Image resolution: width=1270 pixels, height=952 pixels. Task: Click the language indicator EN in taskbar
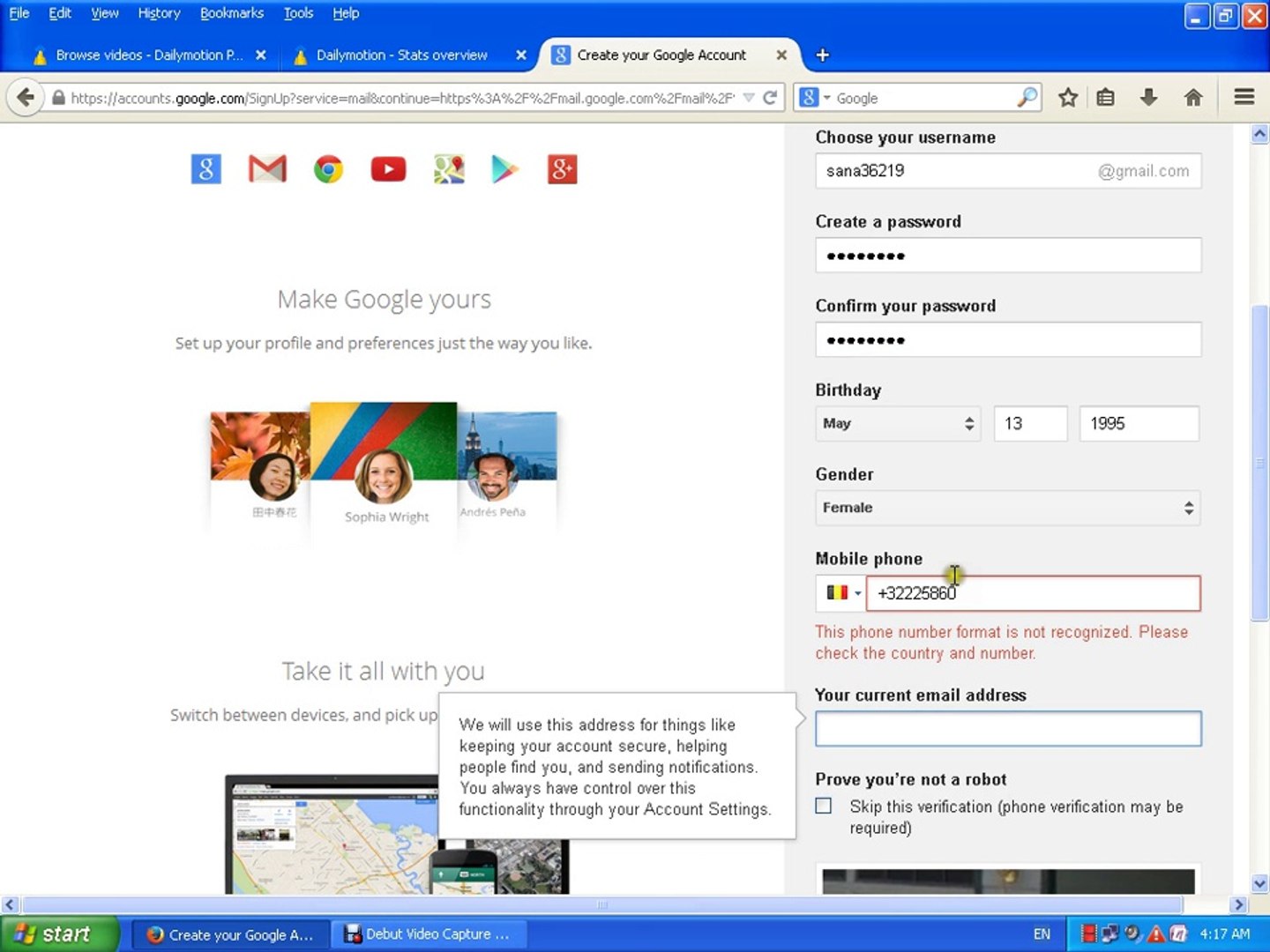coord(1042,933)
